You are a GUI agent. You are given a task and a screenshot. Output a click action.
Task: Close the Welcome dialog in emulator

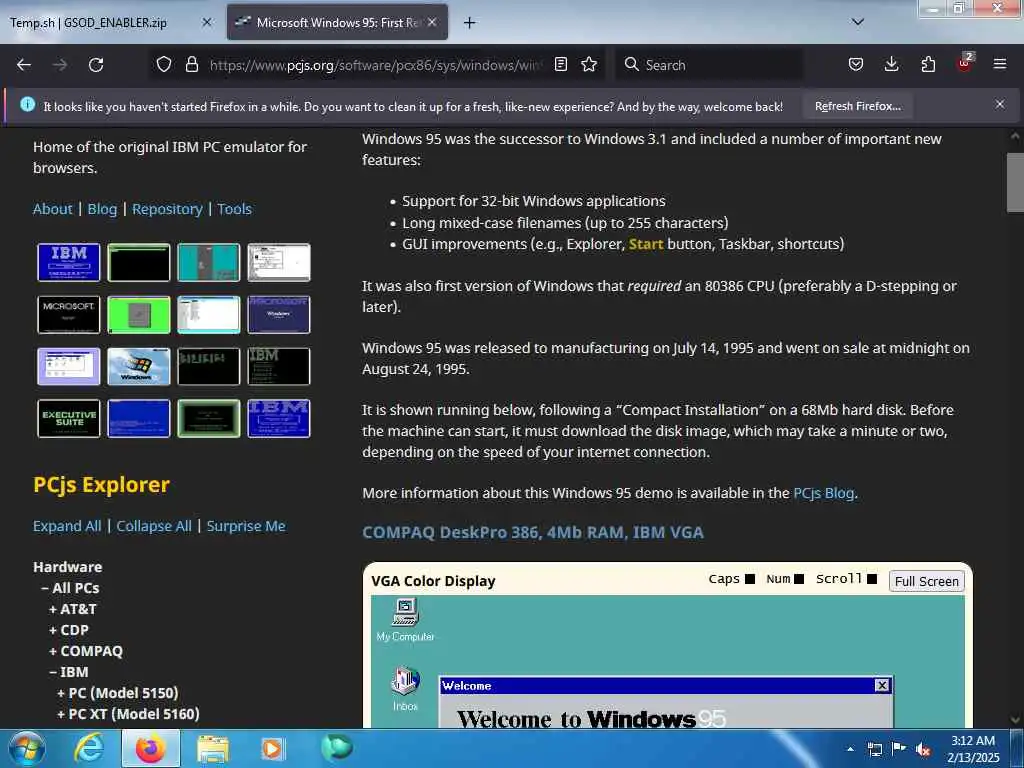point(882,685)
